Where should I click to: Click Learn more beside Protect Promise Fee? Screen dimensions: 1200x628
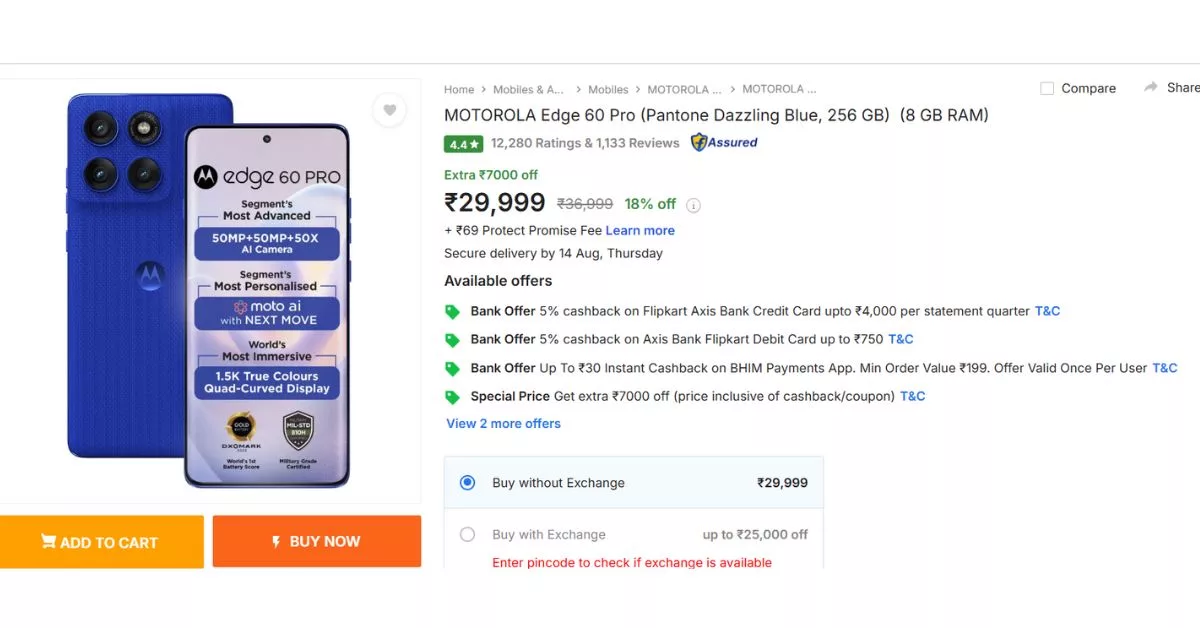[640, 230]
